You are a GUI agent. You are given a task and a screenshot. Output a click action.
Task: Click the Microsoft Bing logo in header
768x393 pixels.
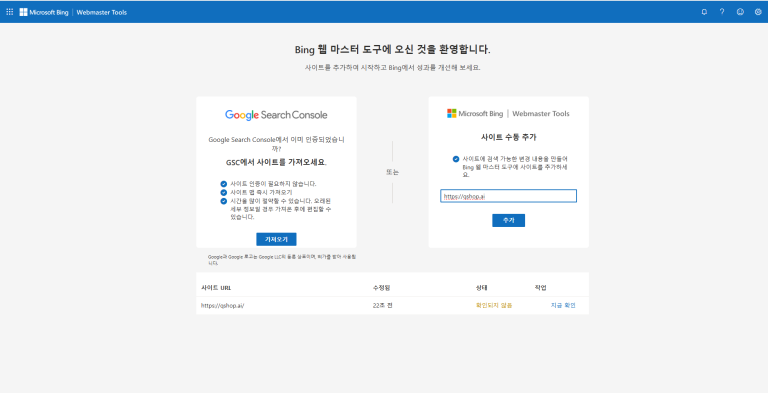pos(44,12)
